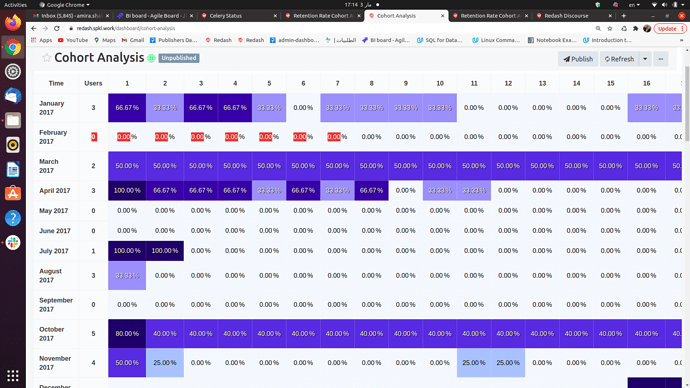Screen dimensions: 690x388
Task: Open the YouTube bookmark
Action: tap(73, 40)
